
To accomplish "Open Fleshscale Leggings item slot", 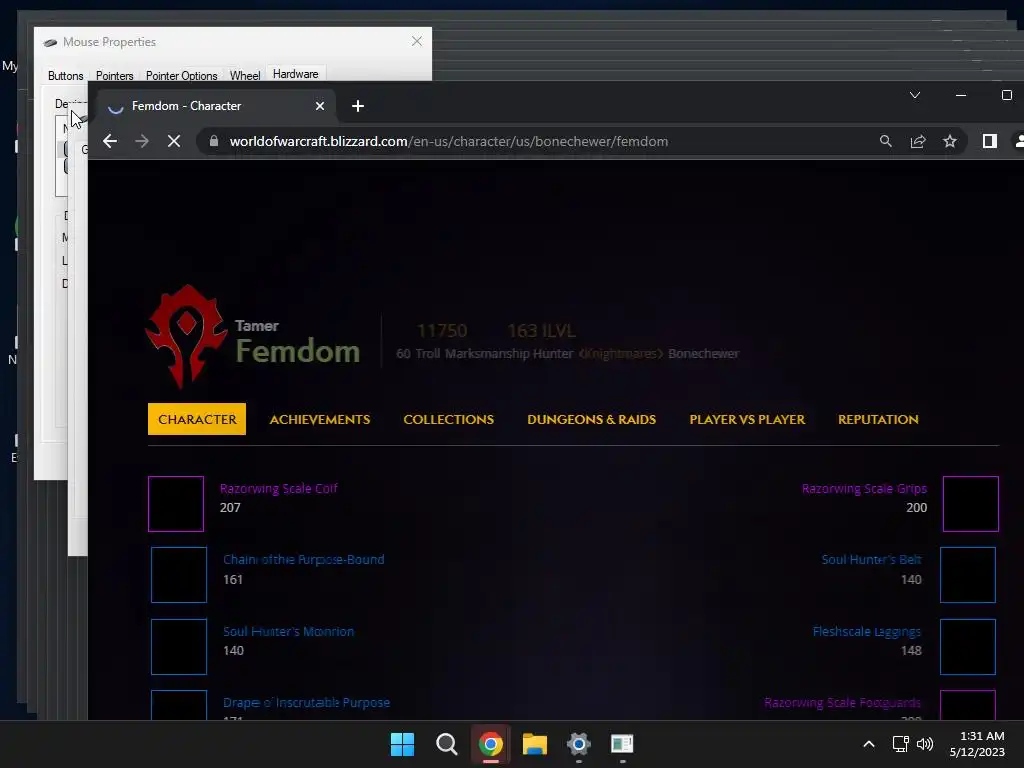I will (x=968, y=647).
